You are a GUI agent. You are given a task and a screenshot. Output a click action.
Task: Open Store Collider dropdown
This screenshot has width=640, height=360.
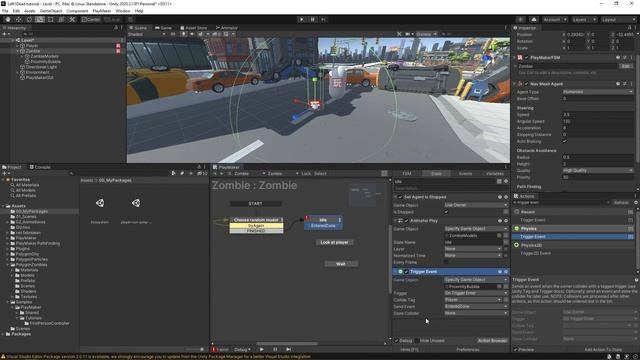[x=476, y=313]
